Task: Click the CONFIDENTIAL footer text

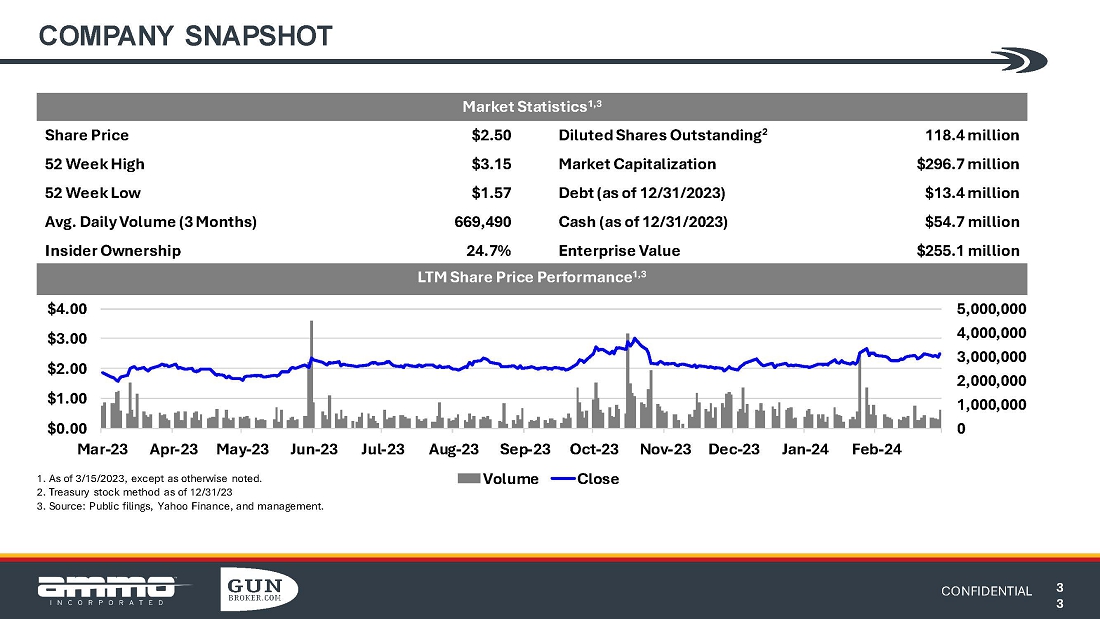Action: (986, 591)
